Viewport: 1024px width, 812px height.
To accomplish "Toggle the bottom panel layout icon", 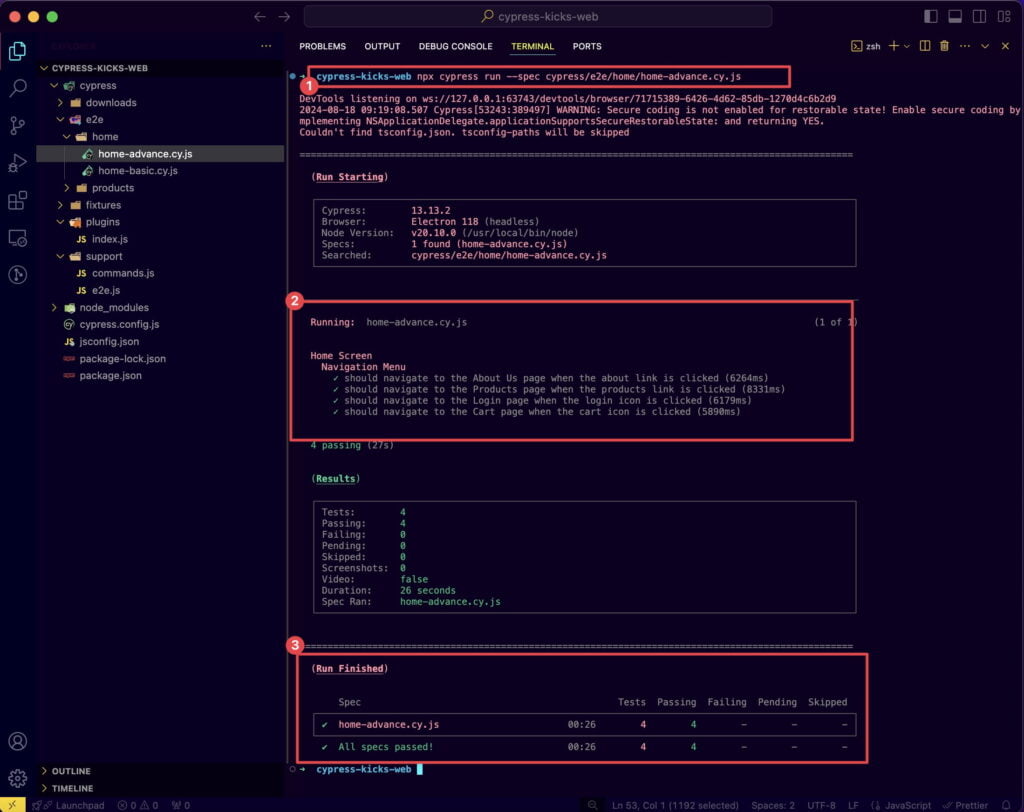I will tap(955, 16).
